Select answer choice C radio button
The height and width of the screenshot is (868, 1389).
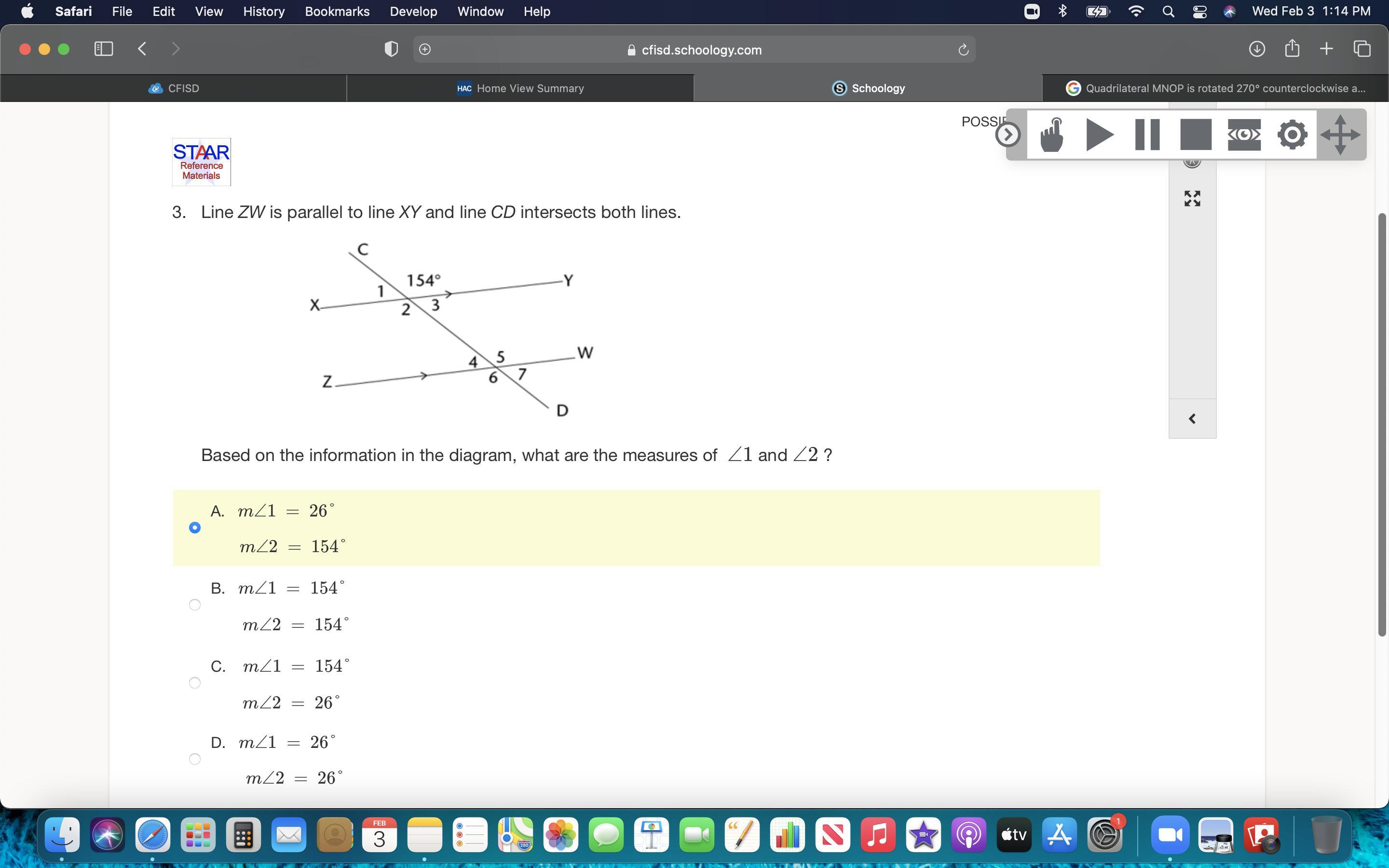click(x=194, y=683)
